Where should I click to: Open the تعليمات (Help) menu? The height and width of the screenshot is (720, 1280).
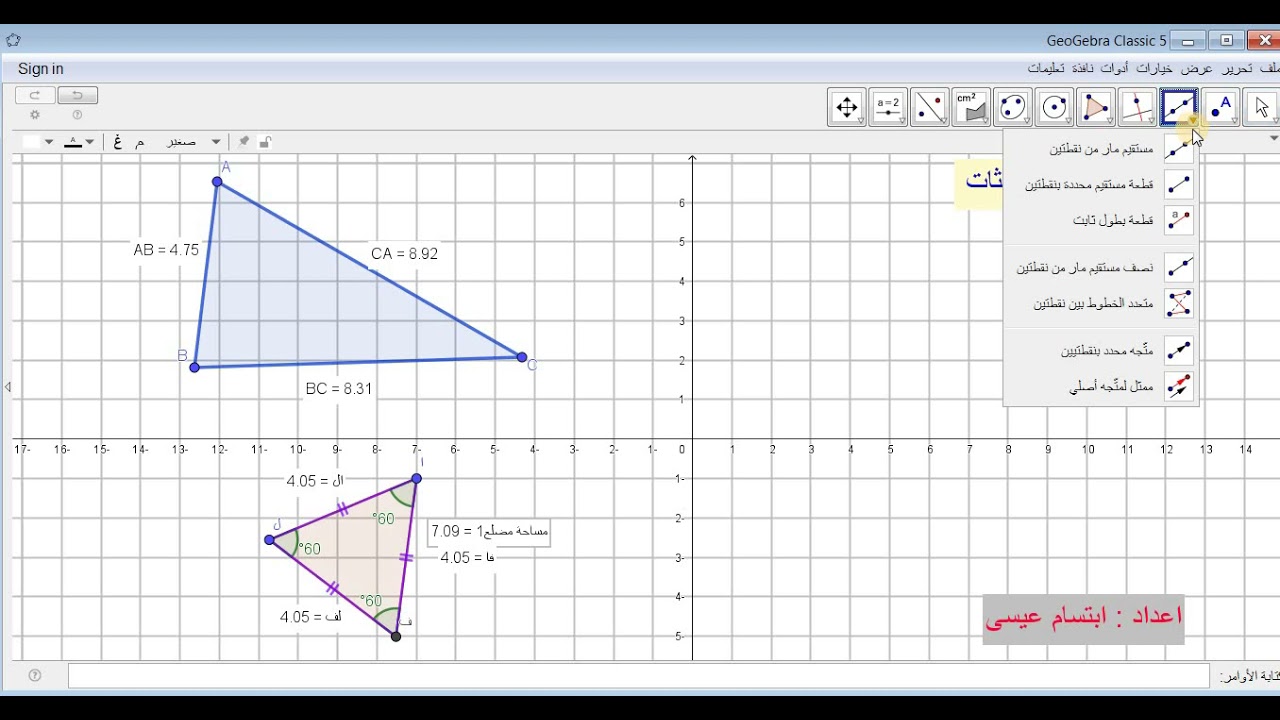[1047, 68]
